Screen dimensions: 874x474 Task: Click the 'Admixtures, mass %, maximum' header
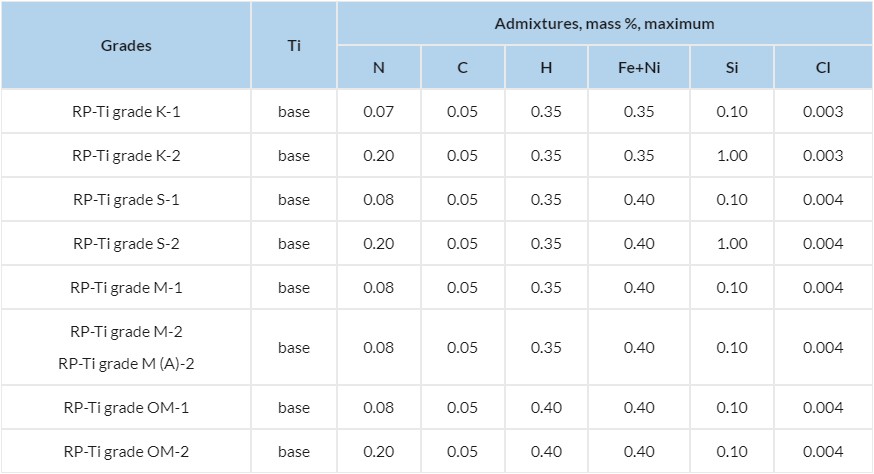pos(604,23)
